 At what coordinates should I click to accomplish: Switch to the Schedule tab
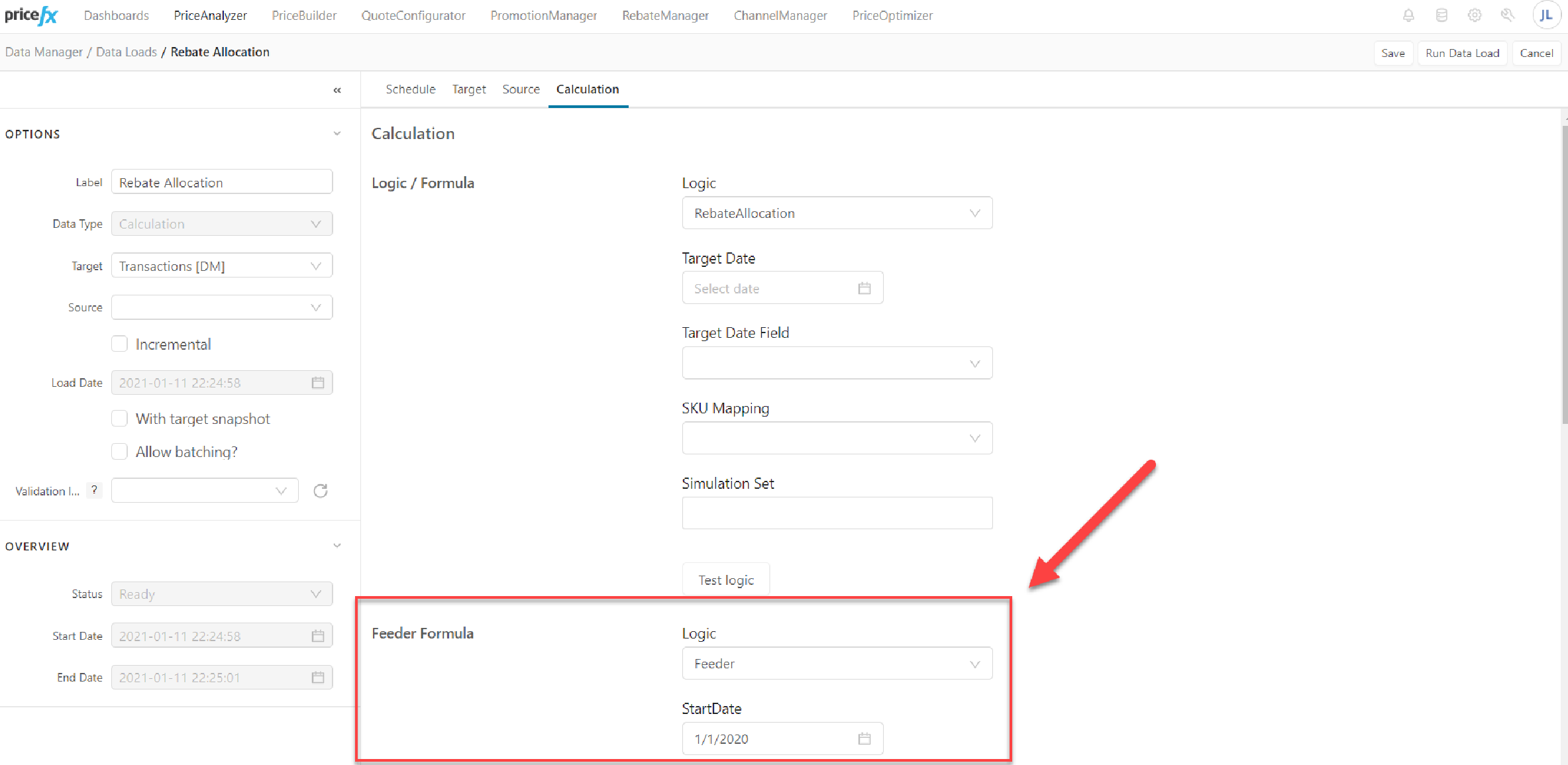coord(410,89)
